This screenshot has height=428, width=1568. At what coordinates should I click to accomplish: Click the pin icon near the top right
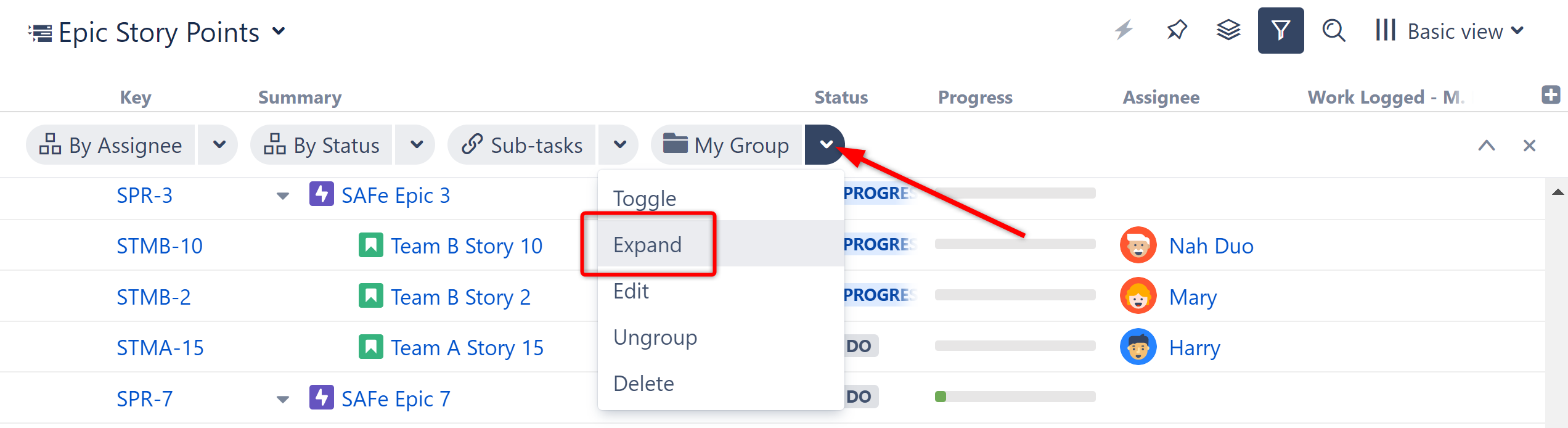[1177, 29]
